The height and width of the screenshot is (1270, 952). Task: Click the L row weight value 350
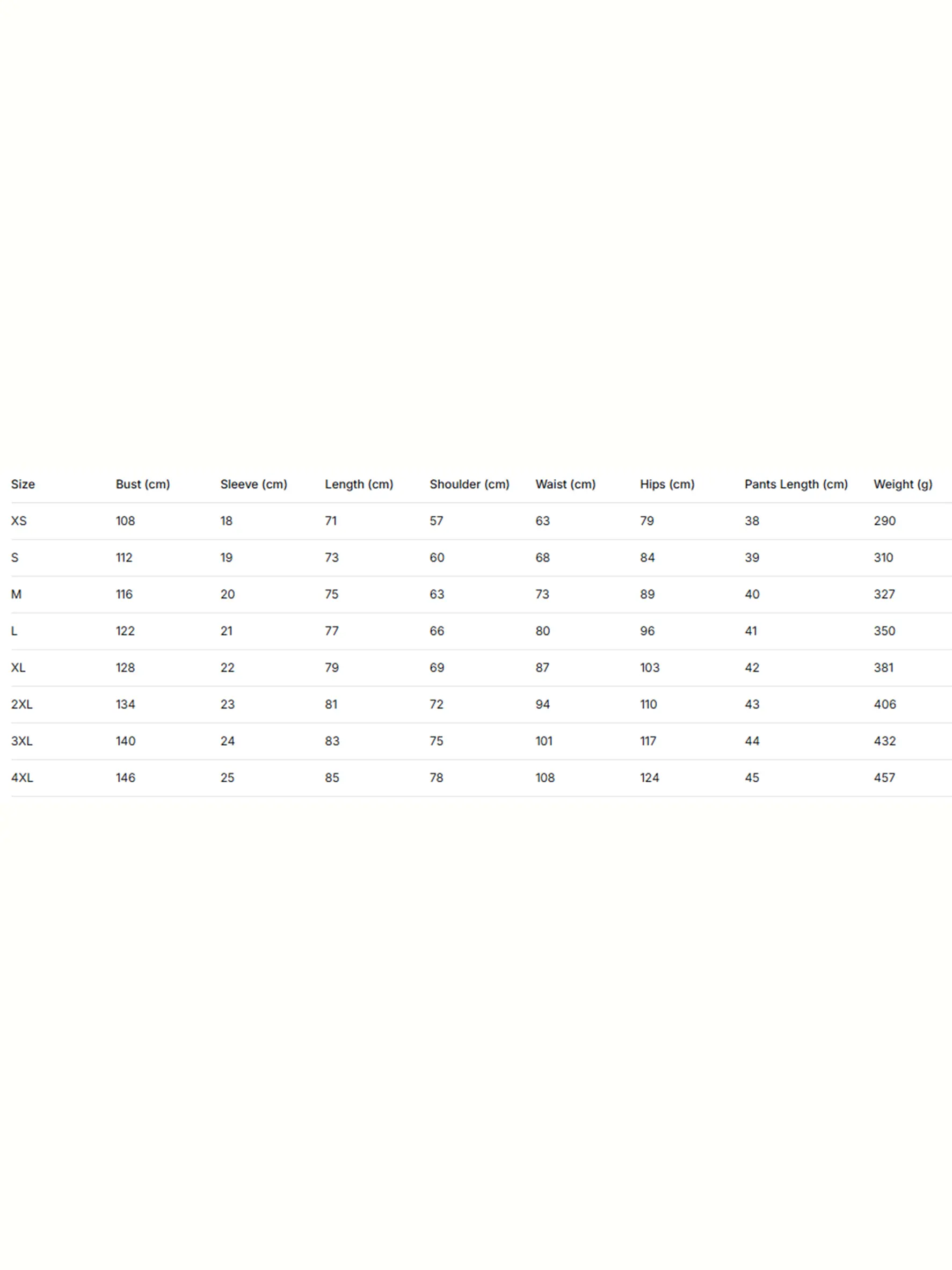(x=884, y=631)
